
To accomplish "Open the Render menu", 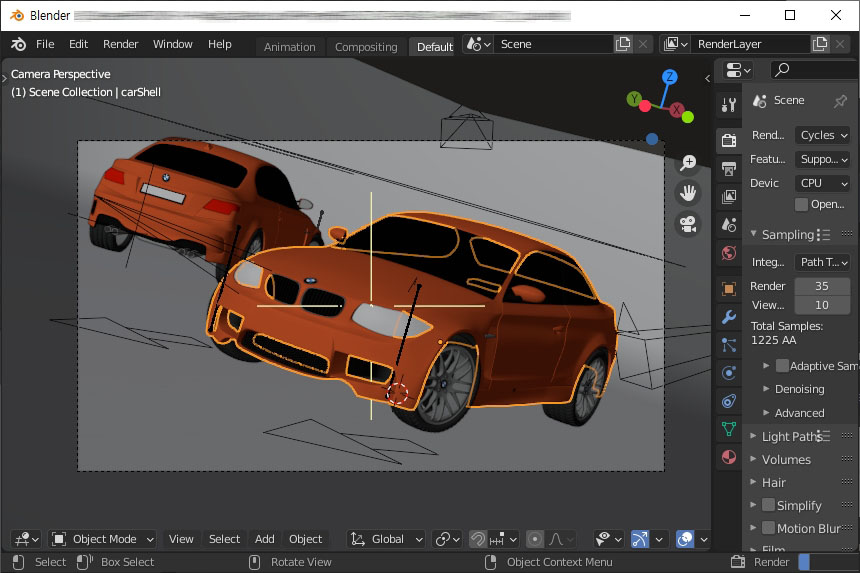I will pos(121,44).
